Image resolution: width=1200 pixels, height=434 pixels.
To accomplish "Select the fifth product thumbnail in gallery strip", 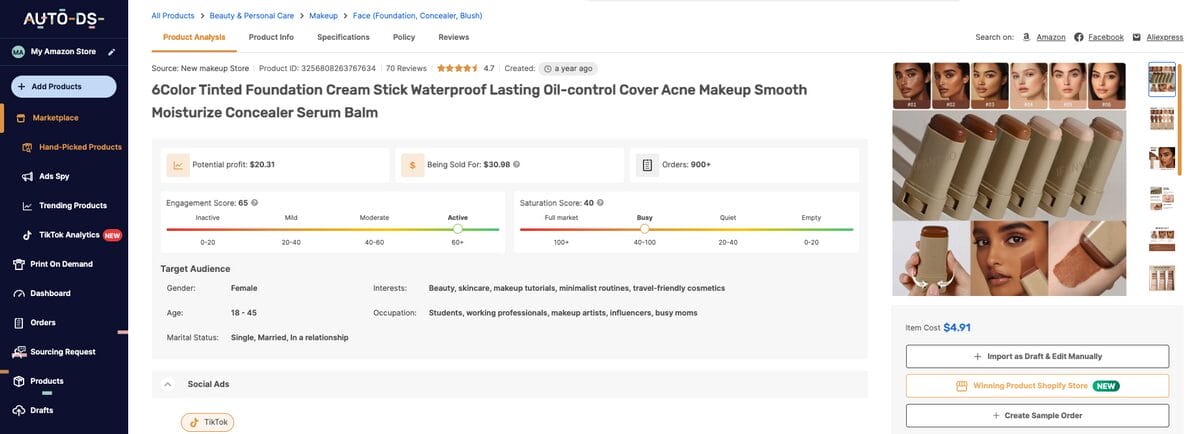I will point(1162,237).
